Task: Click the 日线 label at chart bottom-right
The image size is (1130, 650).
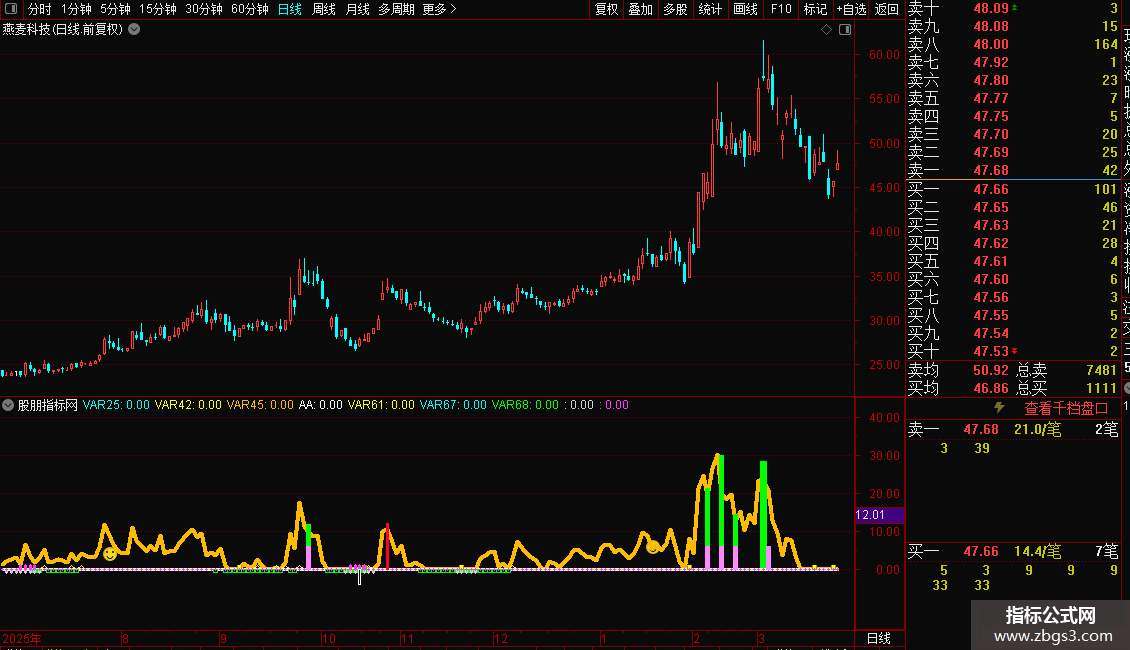Action: pyautogui.click(x=878, y=638)
